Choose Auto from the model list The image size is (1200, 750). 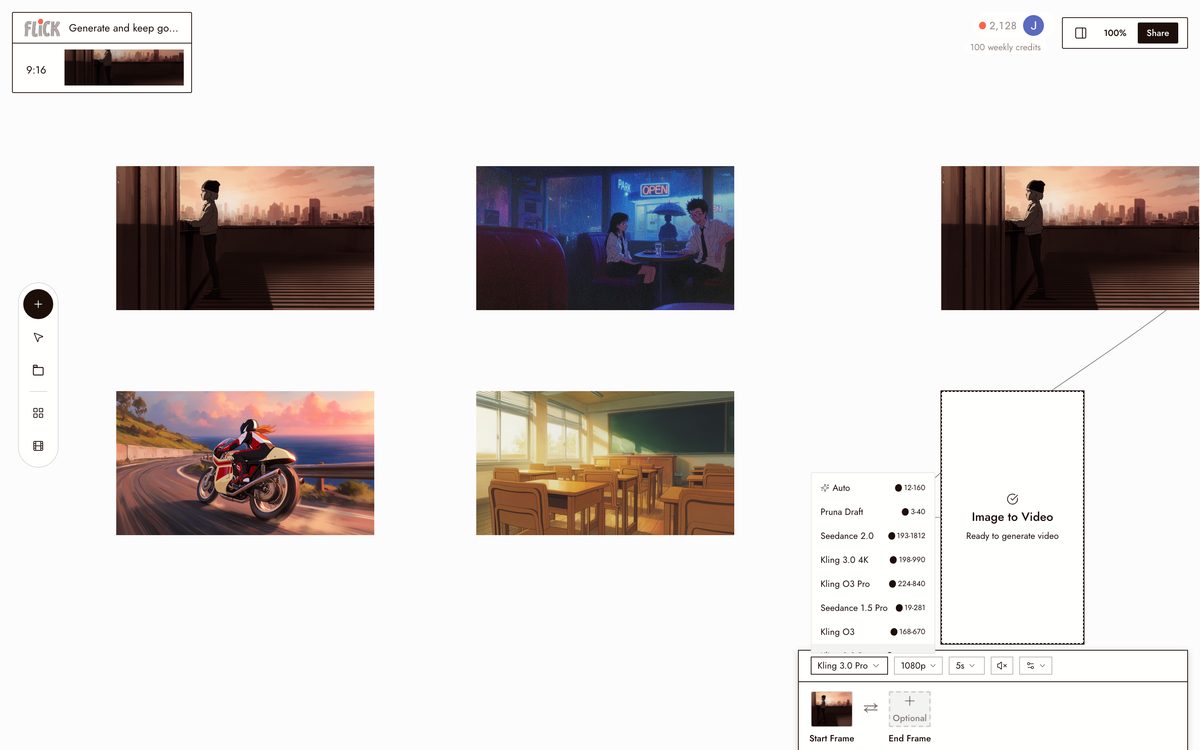[873, 488]
